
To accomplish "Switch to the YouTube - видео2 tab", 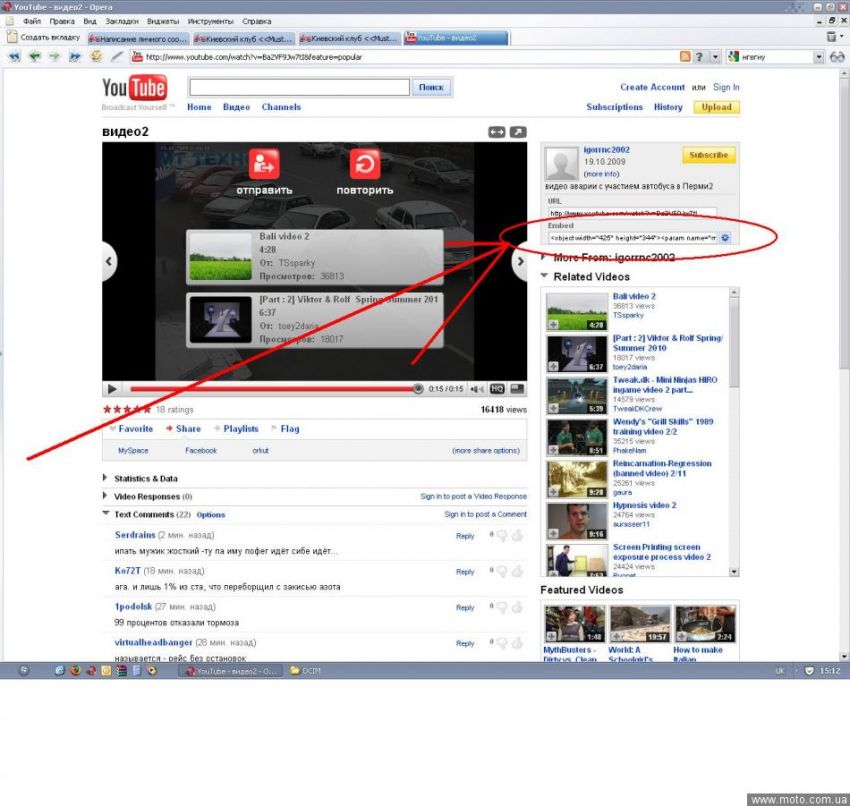I will pyautogui.click(x=456, y=38).
